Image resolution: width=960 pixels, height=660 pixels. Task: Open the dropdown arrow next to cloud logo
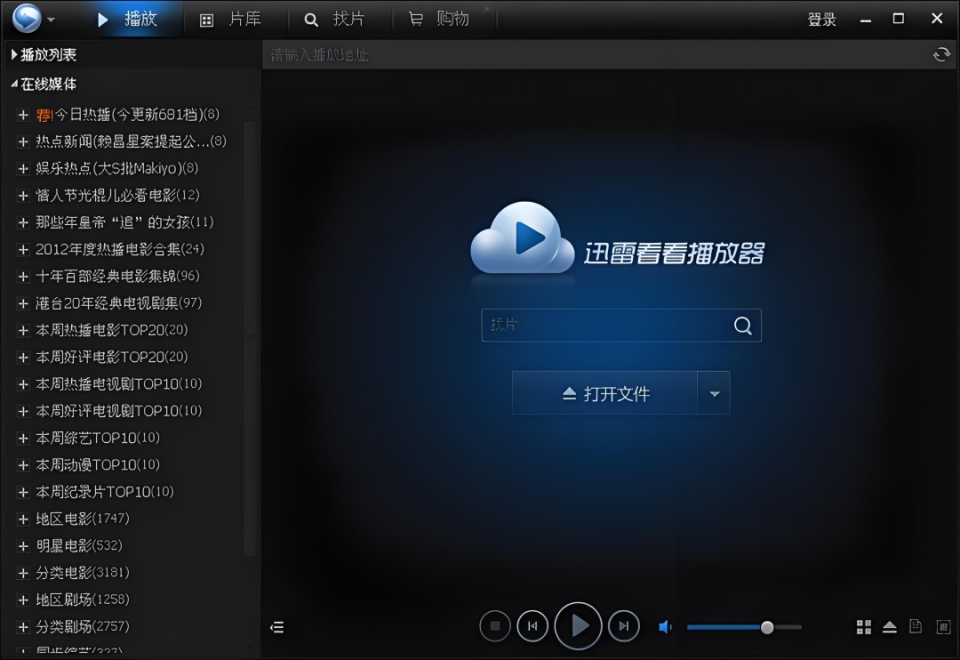(51, 20)
